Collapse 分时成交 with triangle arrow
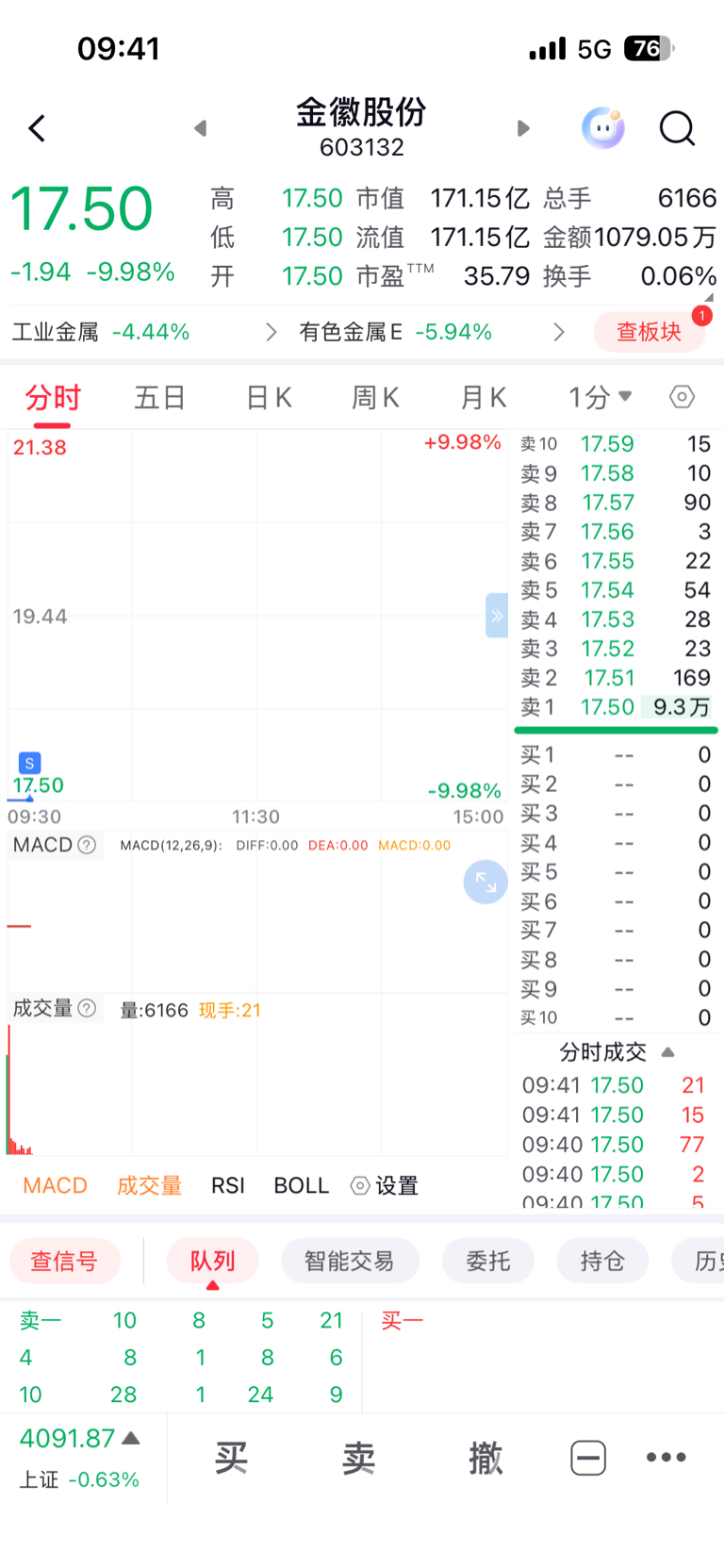The height and width of the screenshot is (1568, 724). 667,1051
